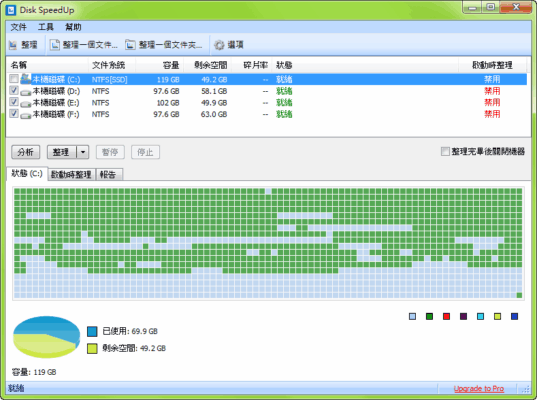Viewport: 537px width, 400px height.
Task: Click the NTFS[SSD] file system cell
Action: (109, 80)
